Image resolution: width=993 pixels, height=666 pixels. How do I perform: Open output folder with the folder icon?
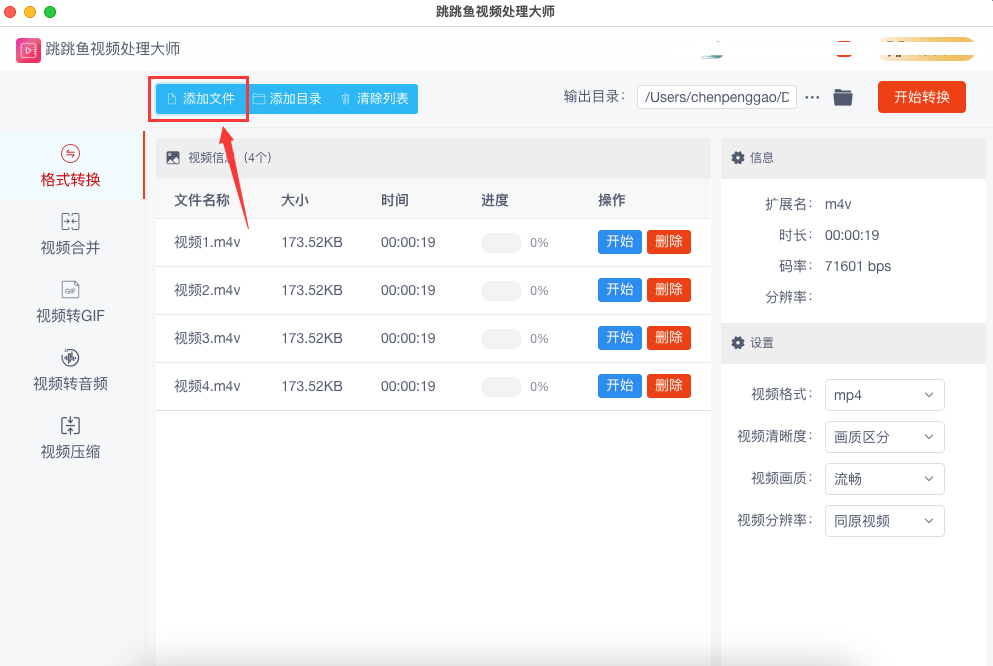pyautogui.click(x=843, y=97)
